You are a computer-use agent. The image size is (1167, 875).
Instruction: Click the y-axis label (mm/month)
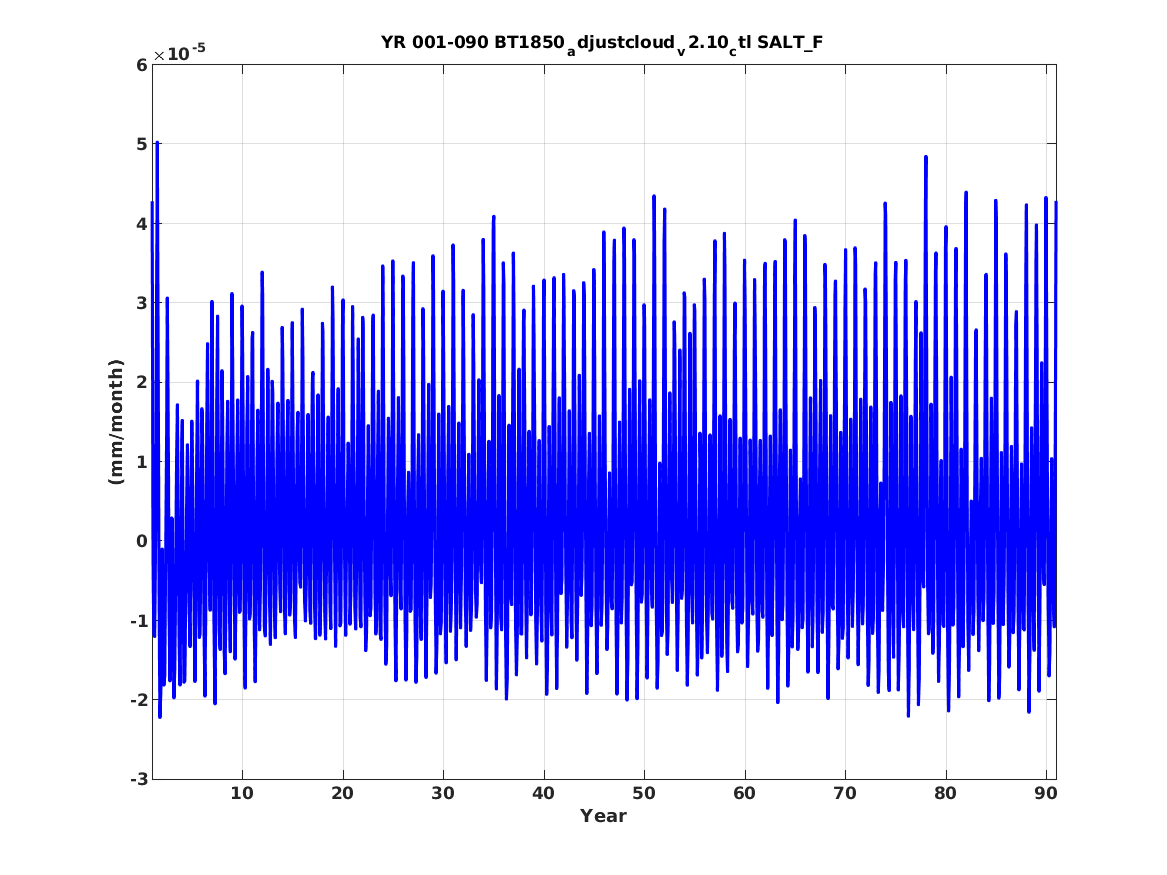pos(116,422)
